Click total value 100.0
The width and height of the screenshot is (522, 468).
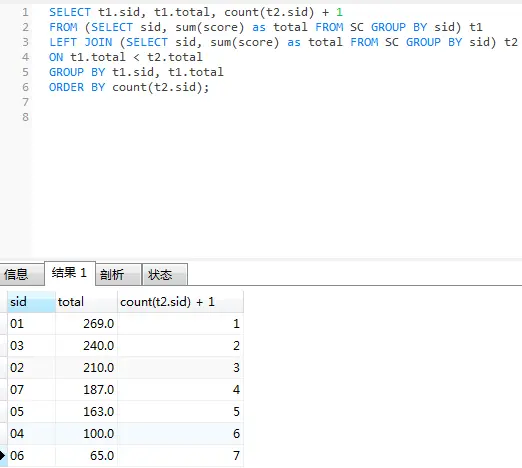(x=86, y=434)
